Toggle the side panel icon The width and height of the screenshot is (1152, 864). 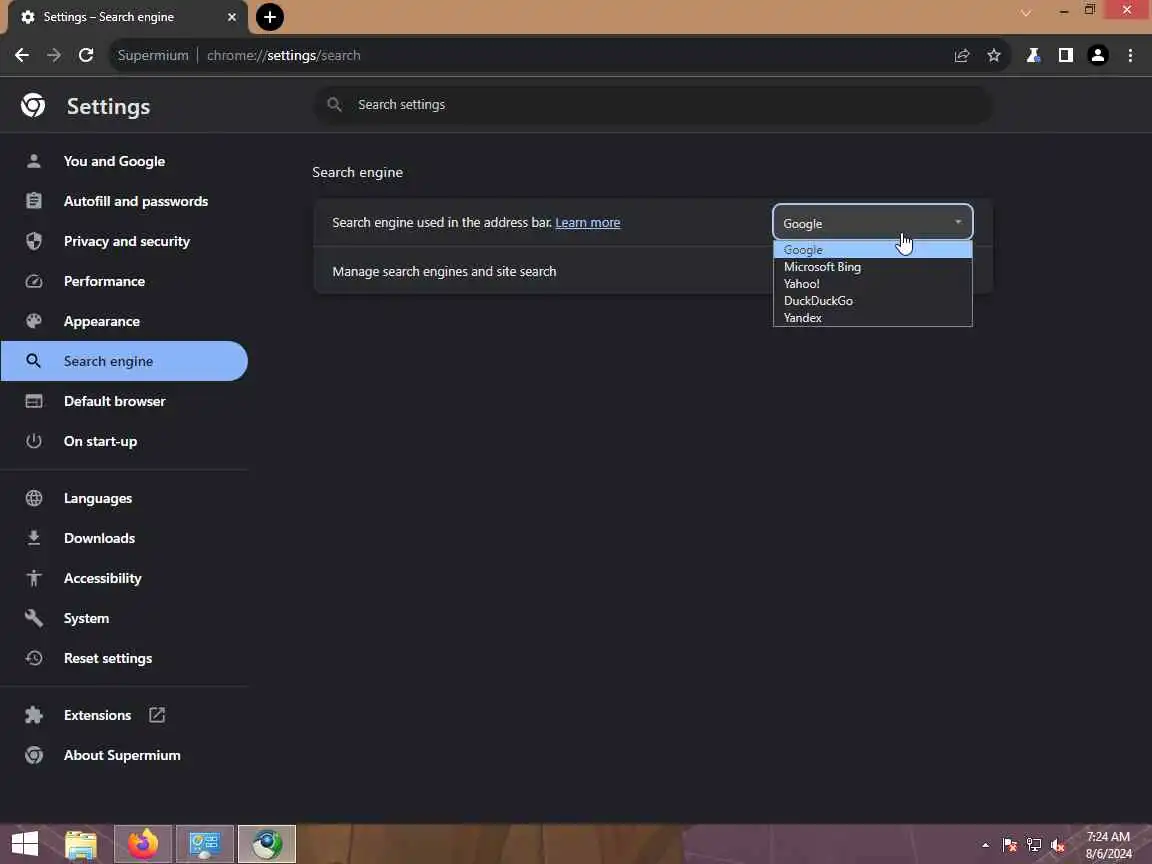(x=1065, y=55)
